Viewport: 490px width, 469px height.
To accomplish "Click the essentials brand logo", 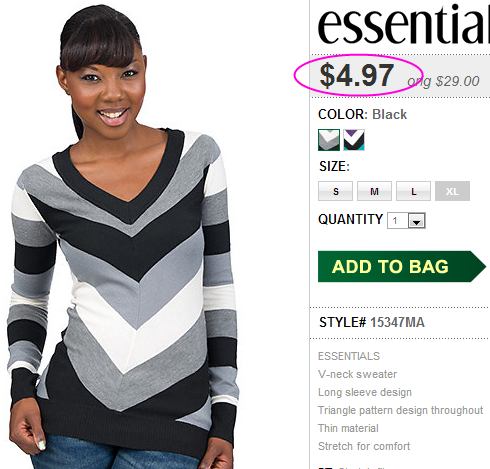I will pos(403,25).
